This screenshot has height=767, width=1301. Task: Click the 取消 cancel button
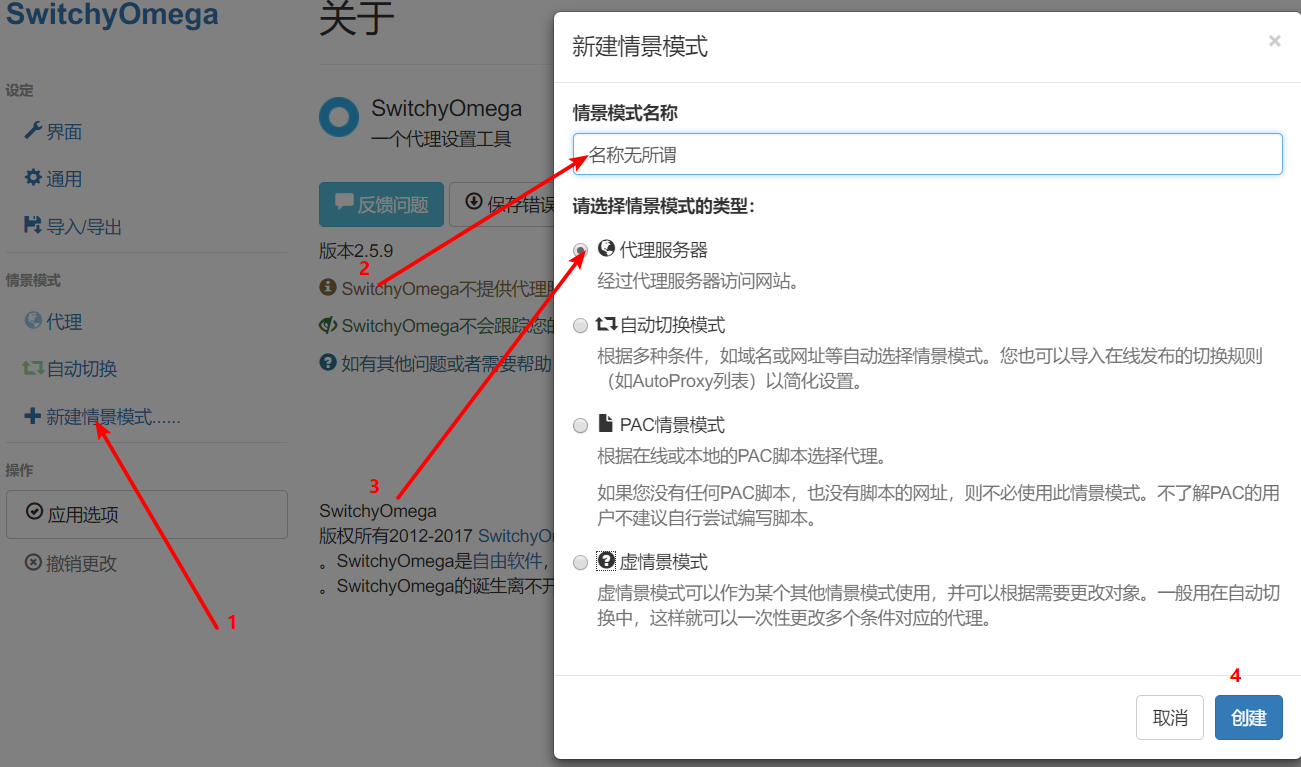click(1169, 717)
